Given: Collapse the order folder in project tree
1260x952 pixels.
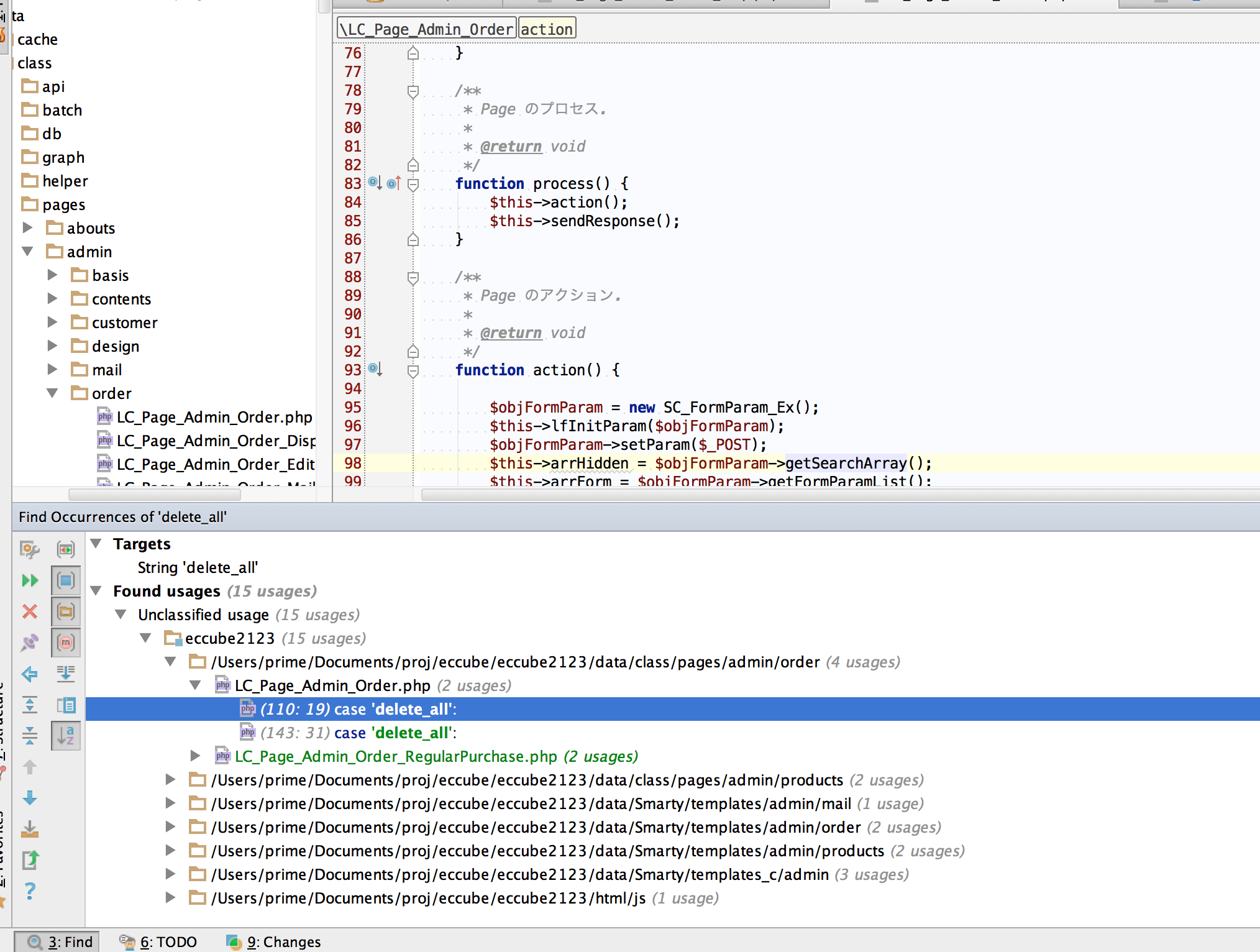Looking at the screenshot, I should coord(52,393).
